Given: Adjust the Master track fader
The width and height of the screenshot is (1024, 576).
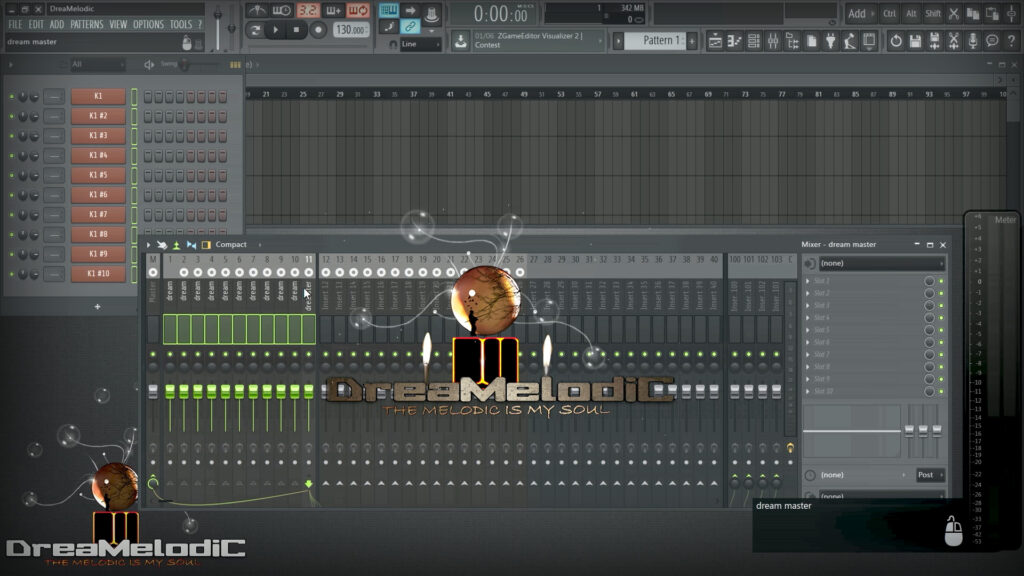Looking at the screenshot, I should pos(153,391).
